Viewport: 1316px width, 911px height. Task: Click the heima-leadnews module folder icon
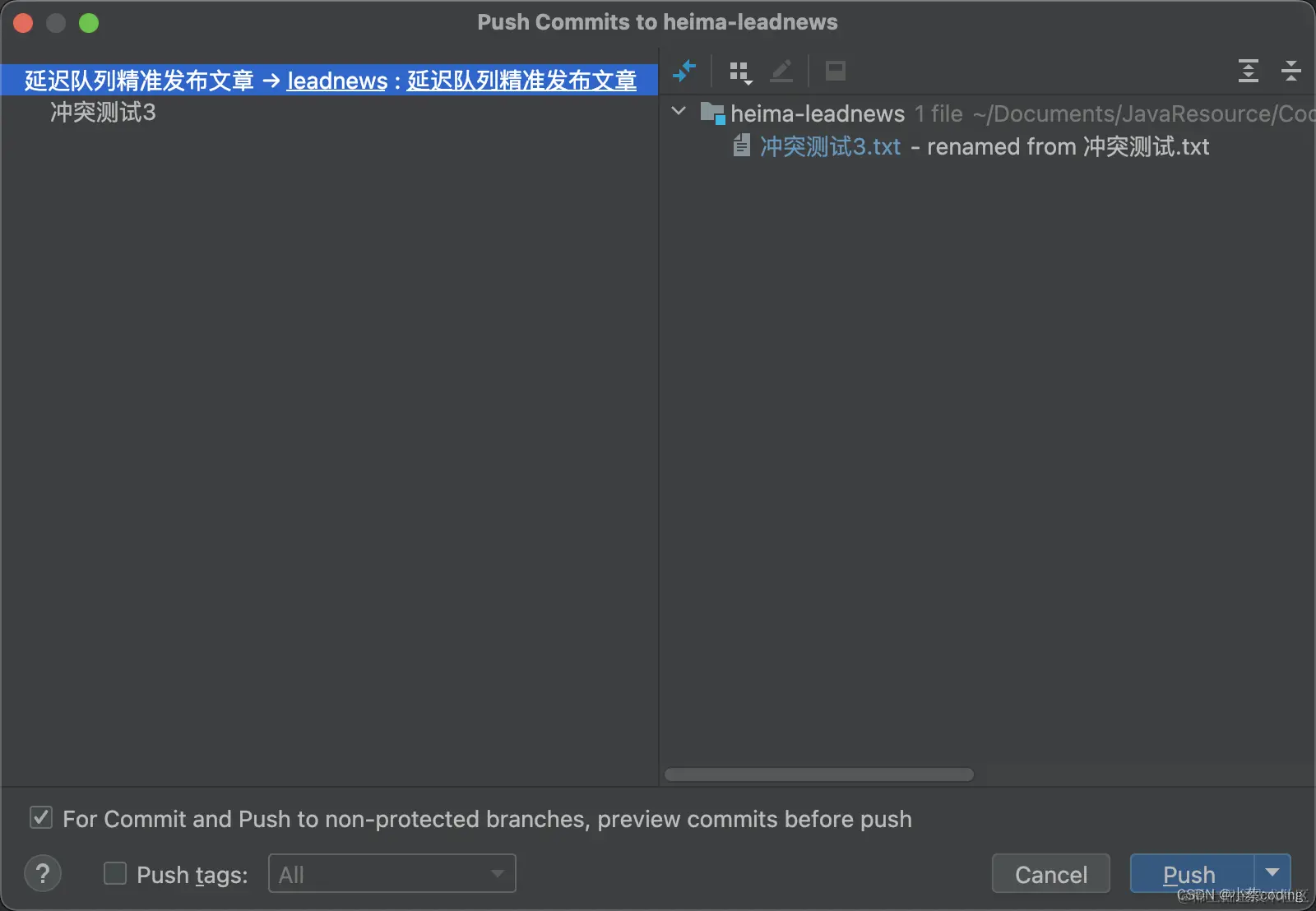[x=711, y=113]
